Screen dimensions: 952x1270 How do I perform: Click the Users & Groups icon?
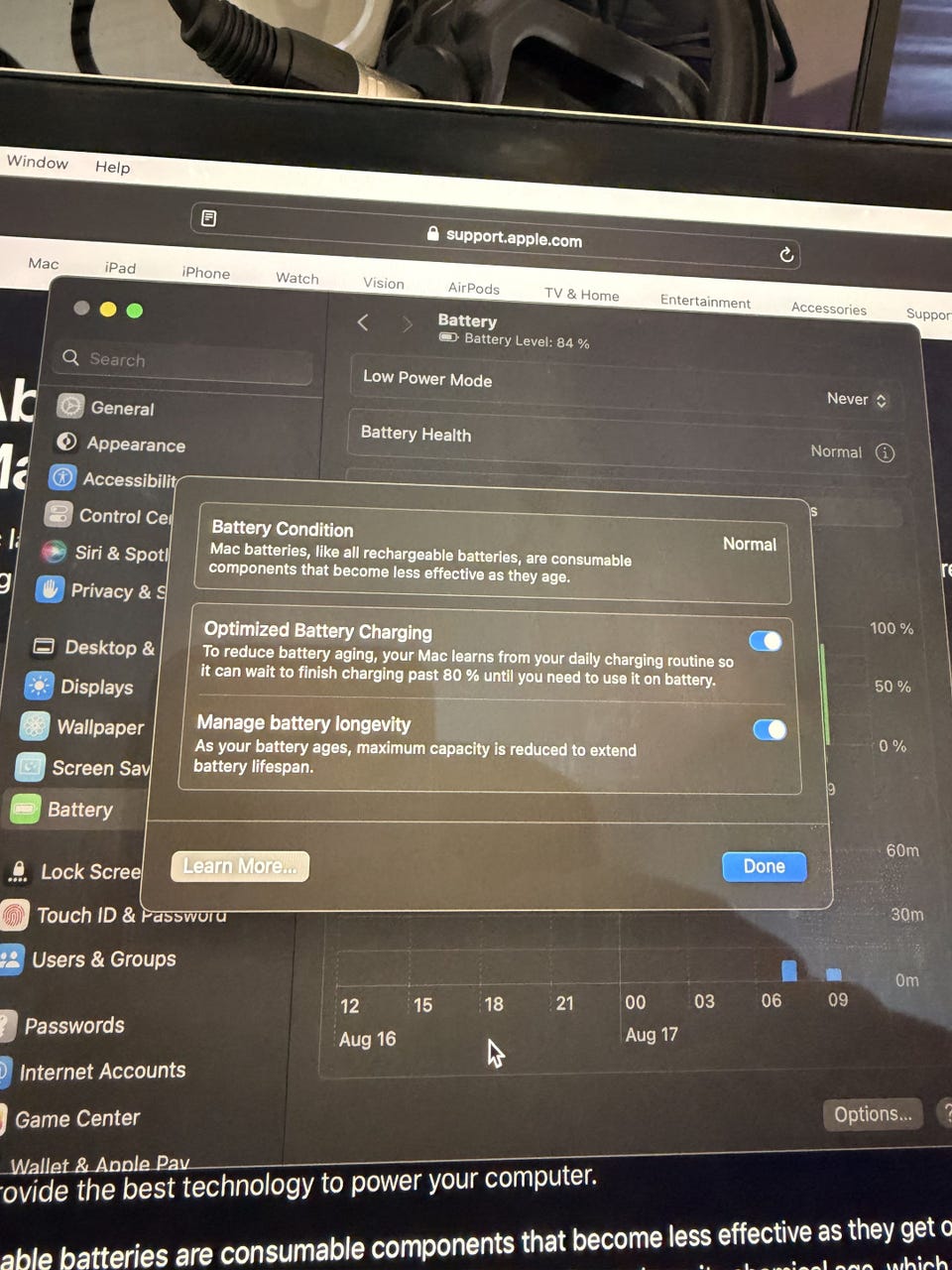(11, 958)
